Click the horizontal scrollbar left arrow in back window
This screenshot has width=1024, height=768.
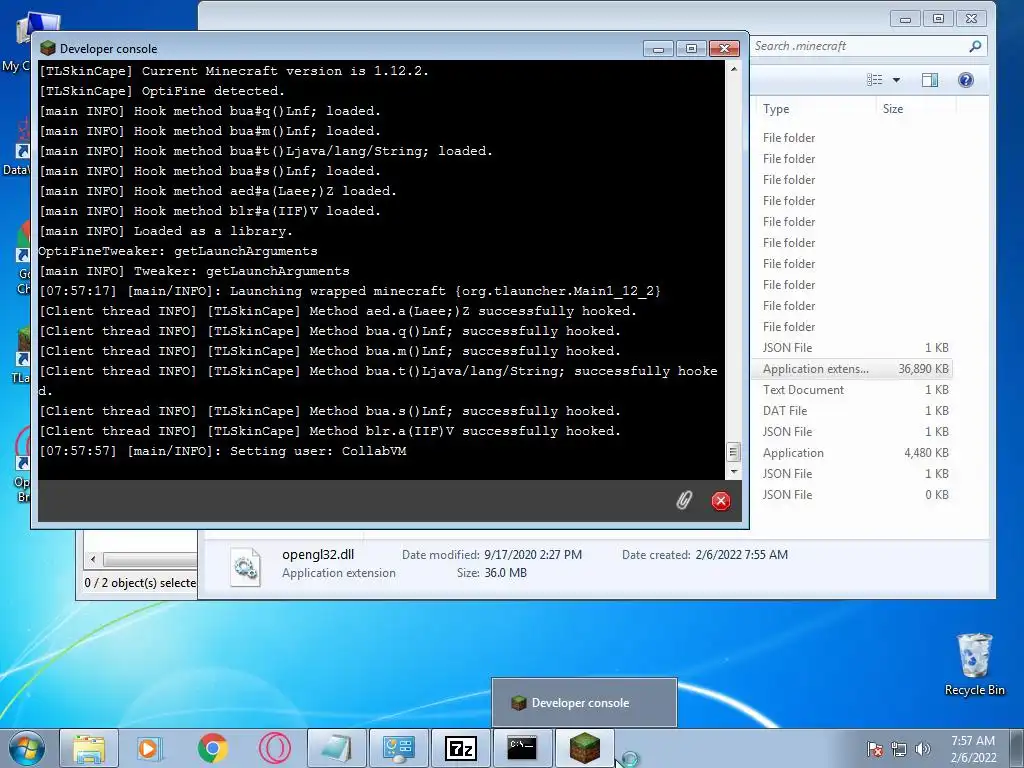click(x=93, y=559)
